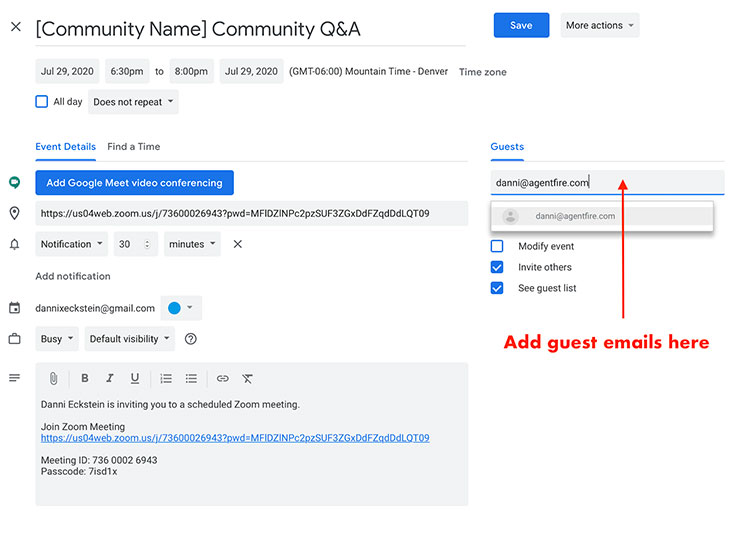Uncheck the Invite others permission
Image resolution: width=730 pixels, height=551 pixels.
tap(497, 267)
